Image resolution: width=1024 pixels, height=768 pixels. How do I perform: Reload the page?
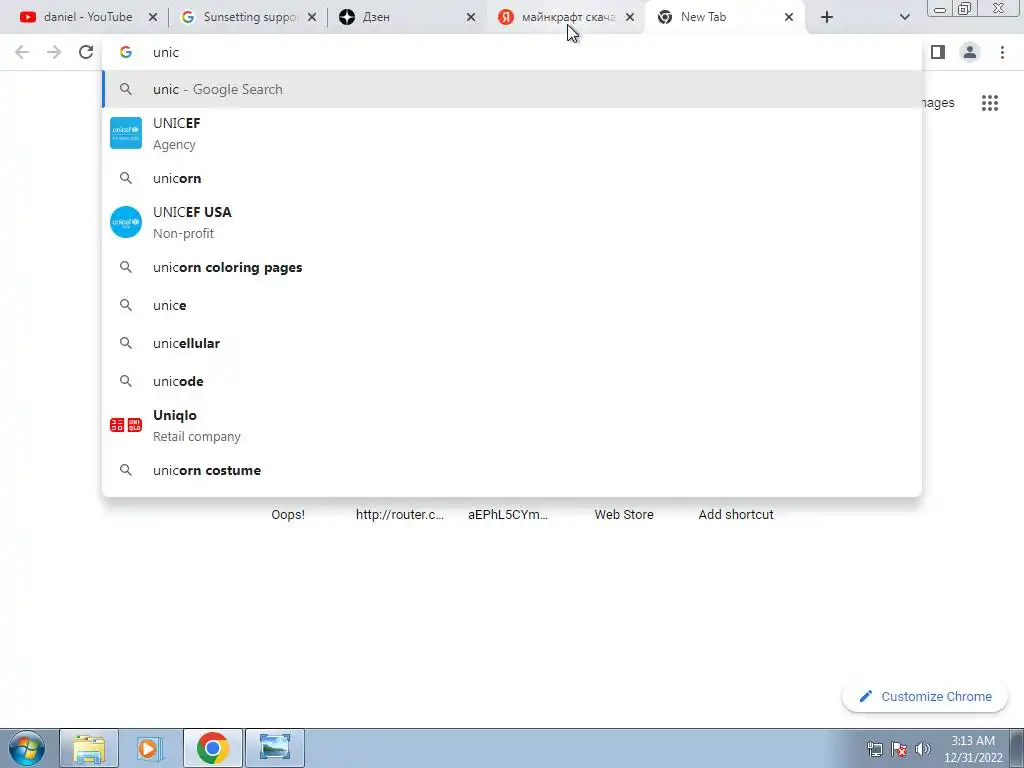86,52
